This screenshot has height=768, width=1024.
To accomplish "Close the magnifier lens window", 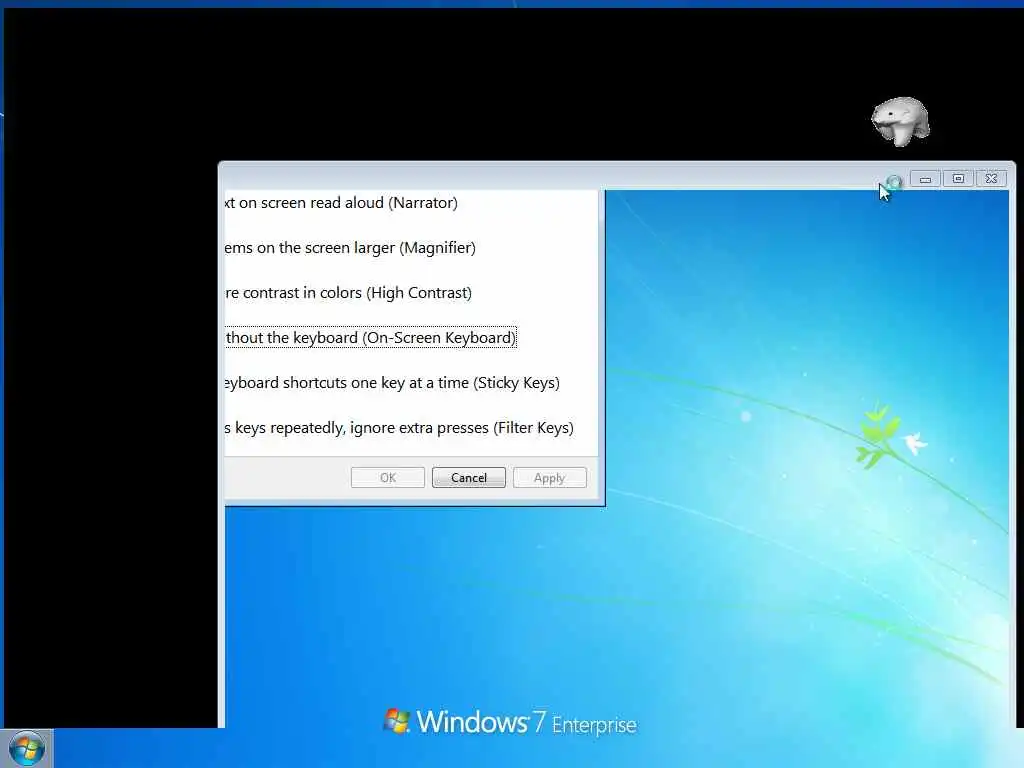I will (x=991, y=179).
